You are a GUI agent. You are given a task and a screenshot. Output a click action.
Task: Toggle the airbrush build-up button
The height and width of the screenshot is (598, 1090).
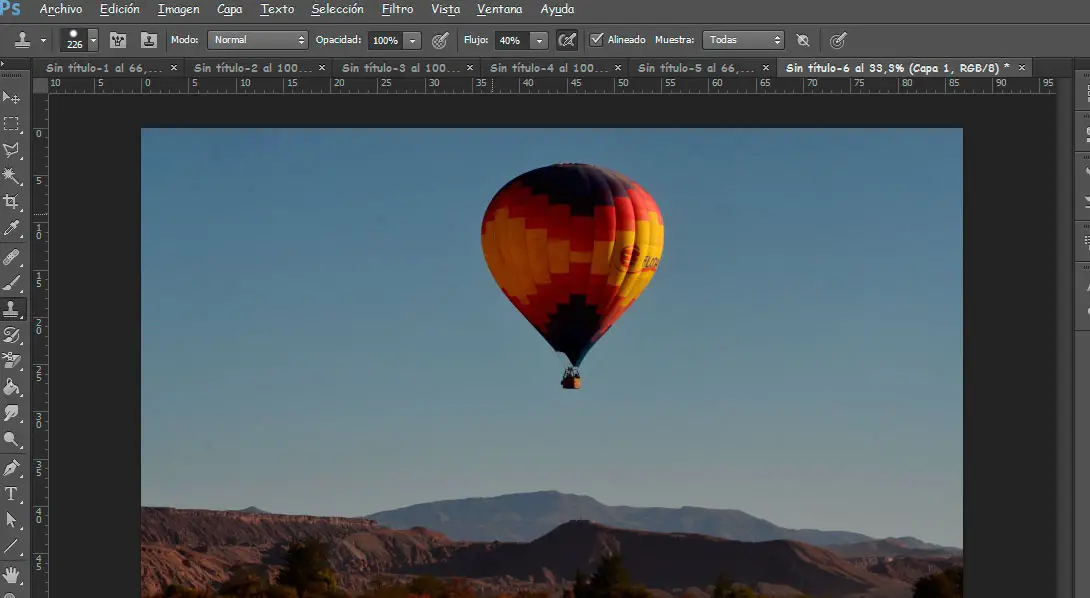[x=567, y=40]
